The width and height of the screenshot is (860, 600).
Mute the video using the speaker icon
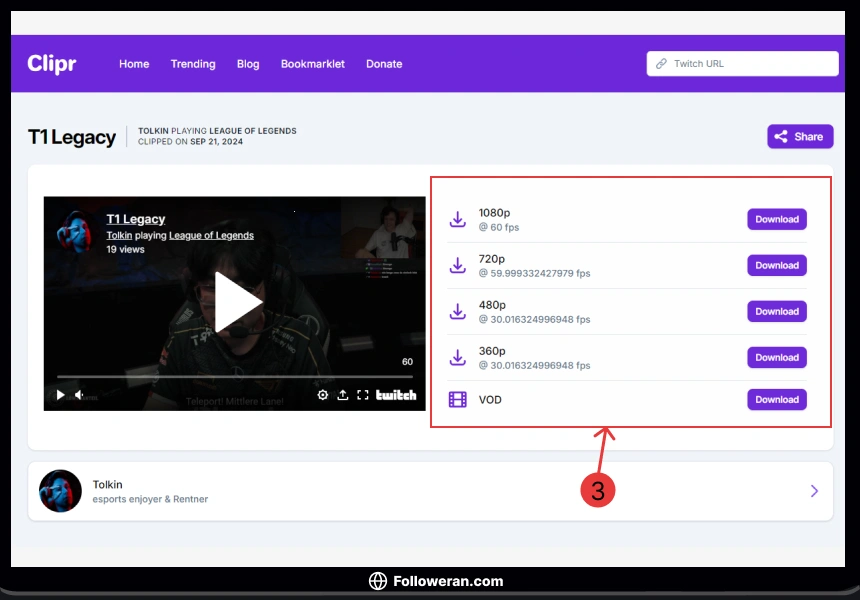[x=79, y=395]
